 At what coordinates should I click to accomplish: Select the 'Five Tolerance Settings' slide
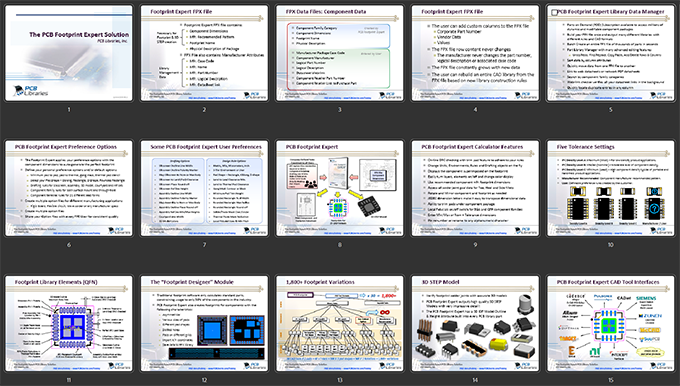click(611, 188)
